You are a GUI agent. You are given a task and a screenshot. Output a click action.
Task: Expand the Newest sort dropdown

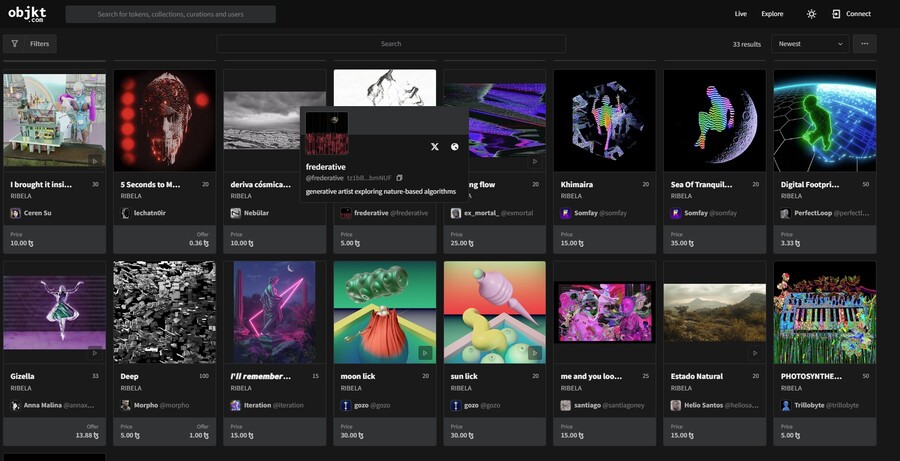810,44
